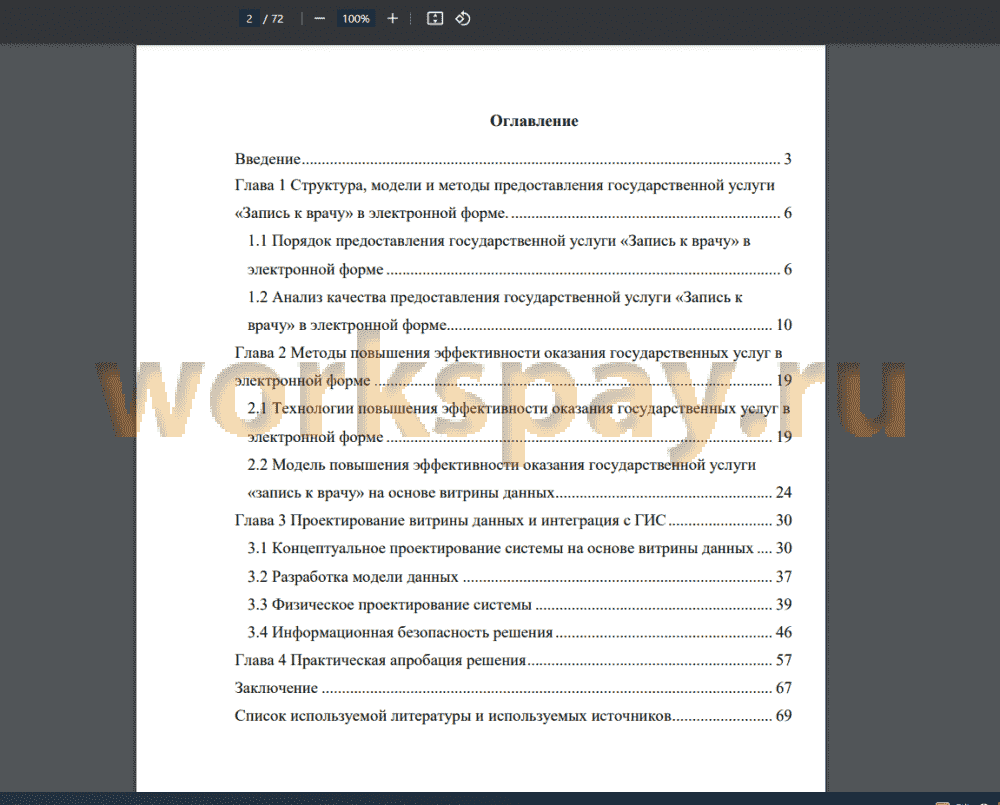Open section '2.2 Модель повышения' entry
Viewport: 1000px width, 805px height.
520,478
